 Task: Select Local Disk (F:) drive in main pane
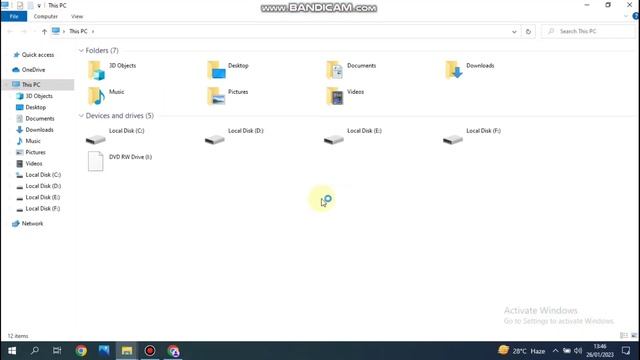(x=472, y=136)
